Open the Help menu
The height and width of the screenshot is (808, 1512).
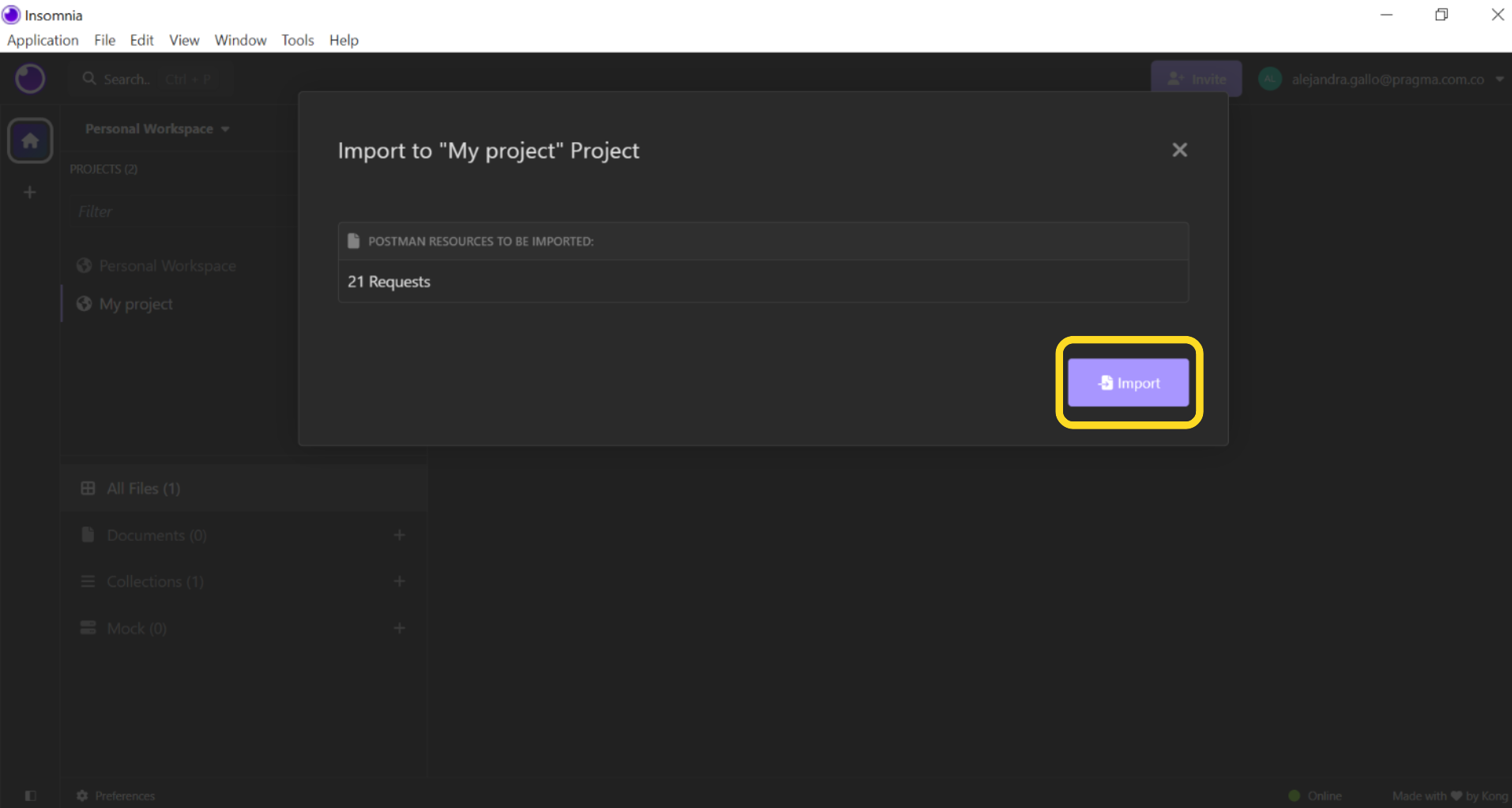pos(344,40)
